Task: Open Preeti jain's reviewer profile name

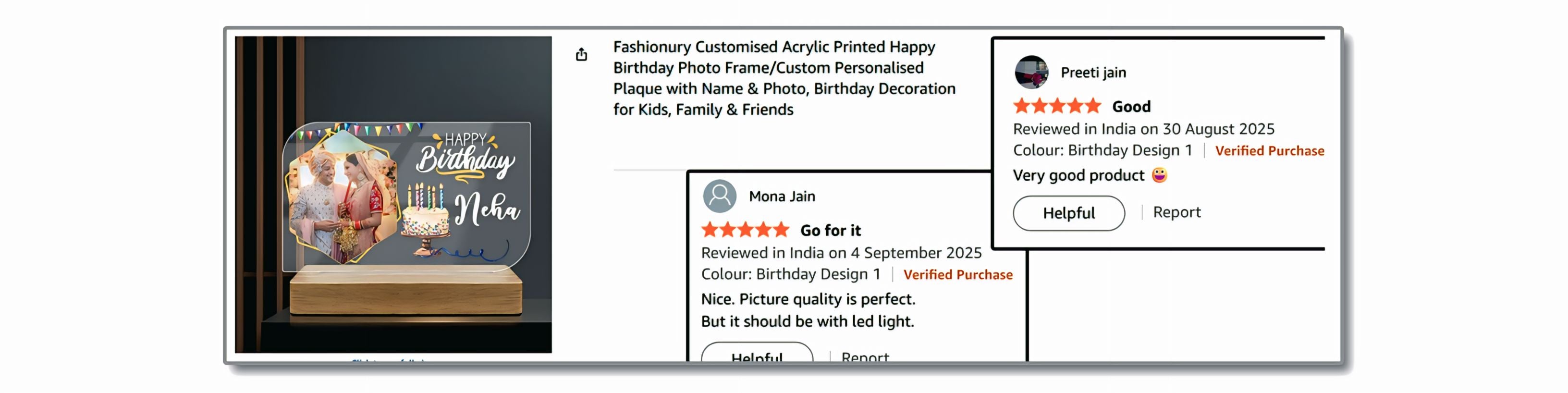Action: (1093, 73)
